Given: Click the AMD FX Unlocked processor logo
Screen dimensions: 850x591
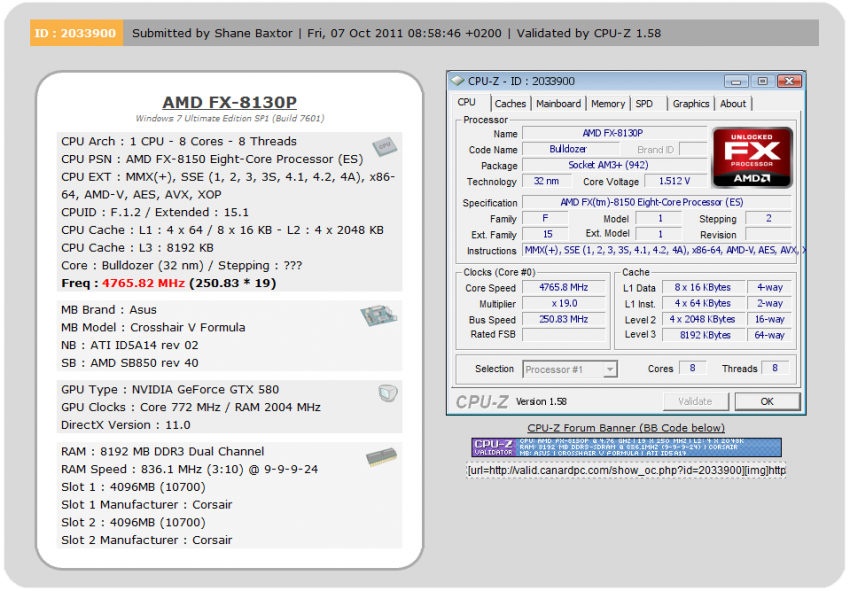Looking at the screenshot, I should coord(752,158).
